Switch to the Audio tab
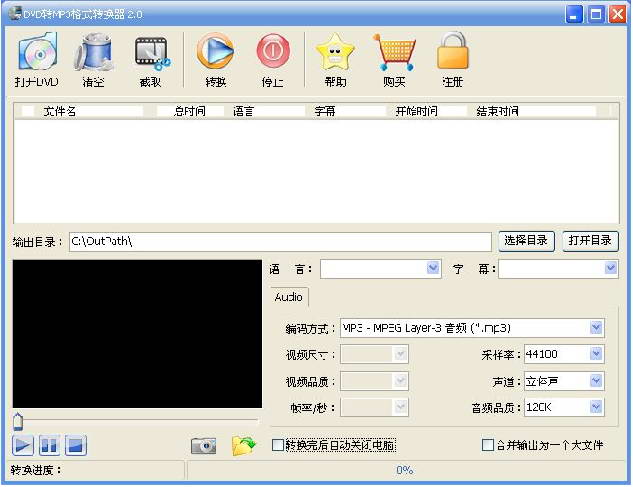The image size is (633, 487). click(289, 297)
